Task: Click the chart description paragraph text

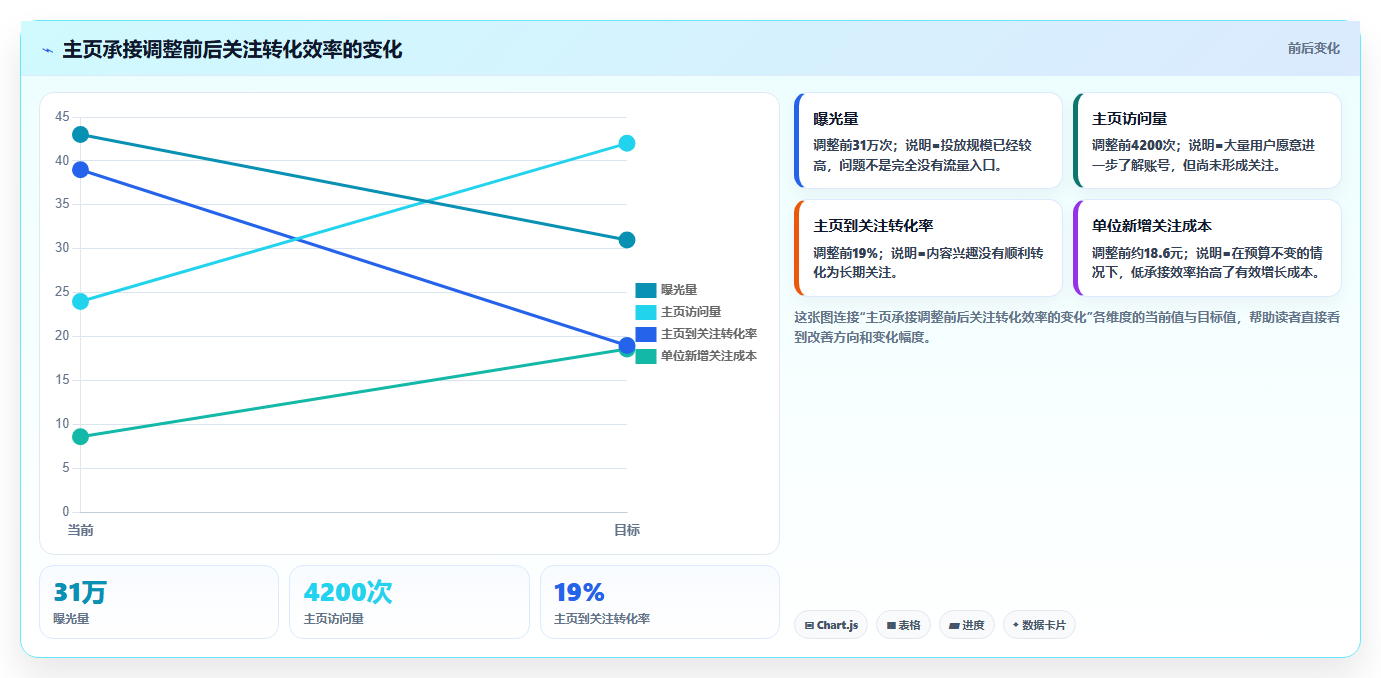Action: coord(1067,327)
